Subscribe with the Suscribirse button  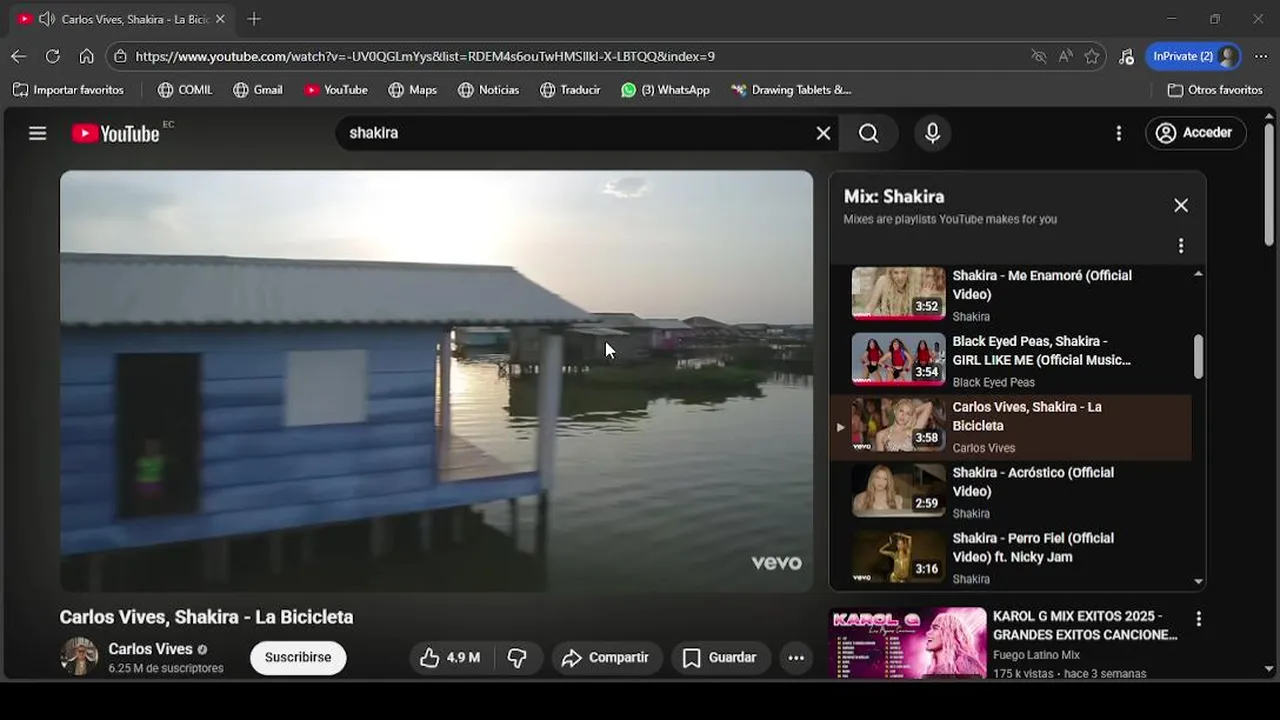[298, 658]
